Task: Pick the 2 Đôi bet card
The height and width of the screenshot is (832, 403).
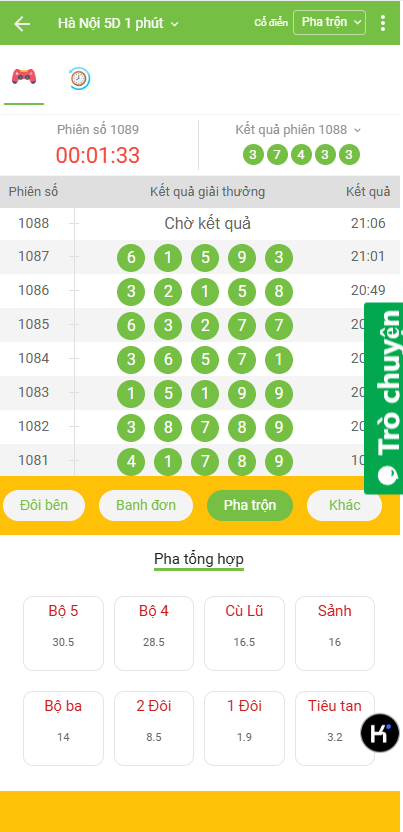Action: 154,729
